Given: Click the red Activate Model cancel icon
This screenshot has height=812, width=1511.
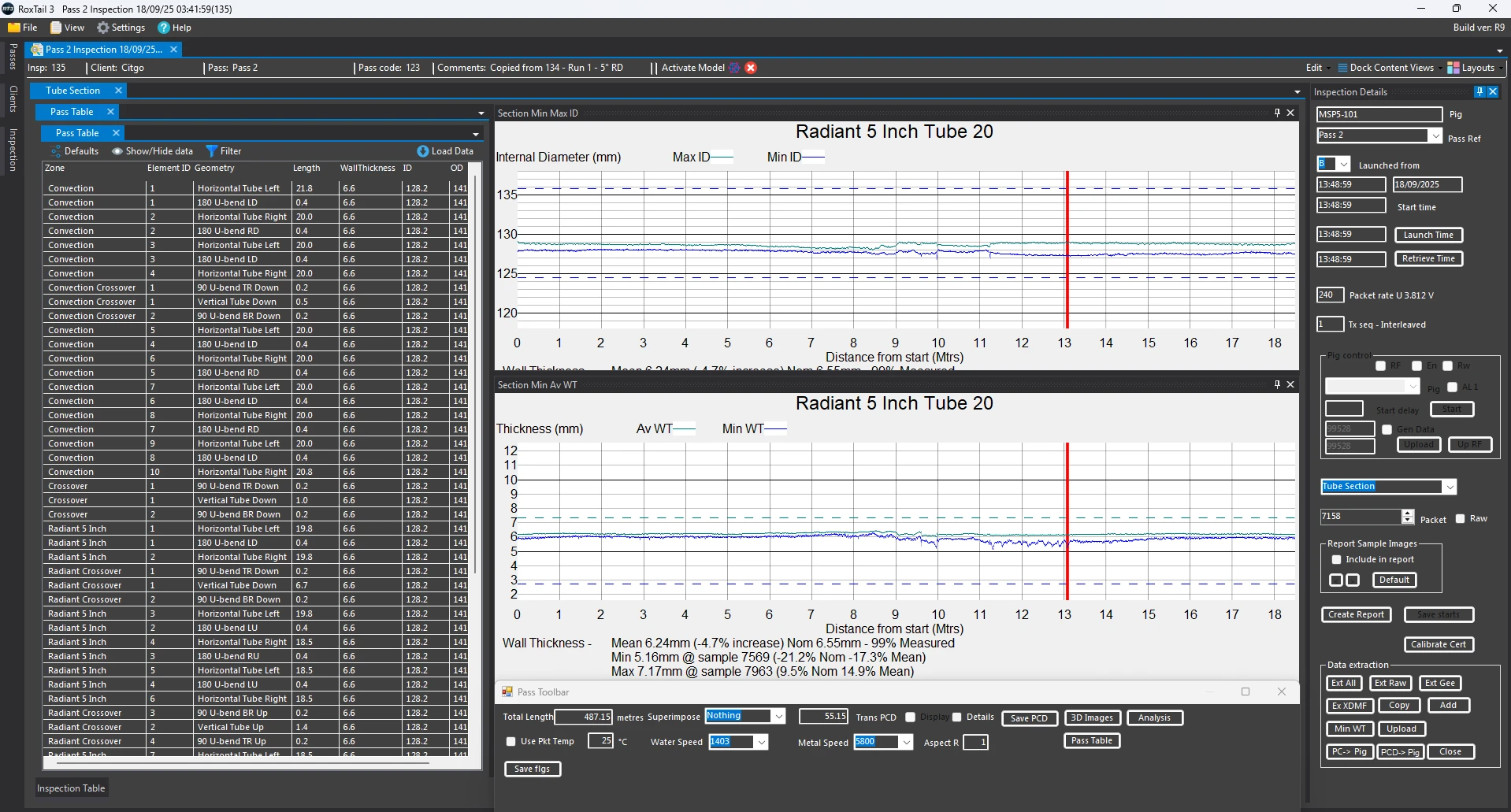Looking at the screenshot, I should point(751,68).
